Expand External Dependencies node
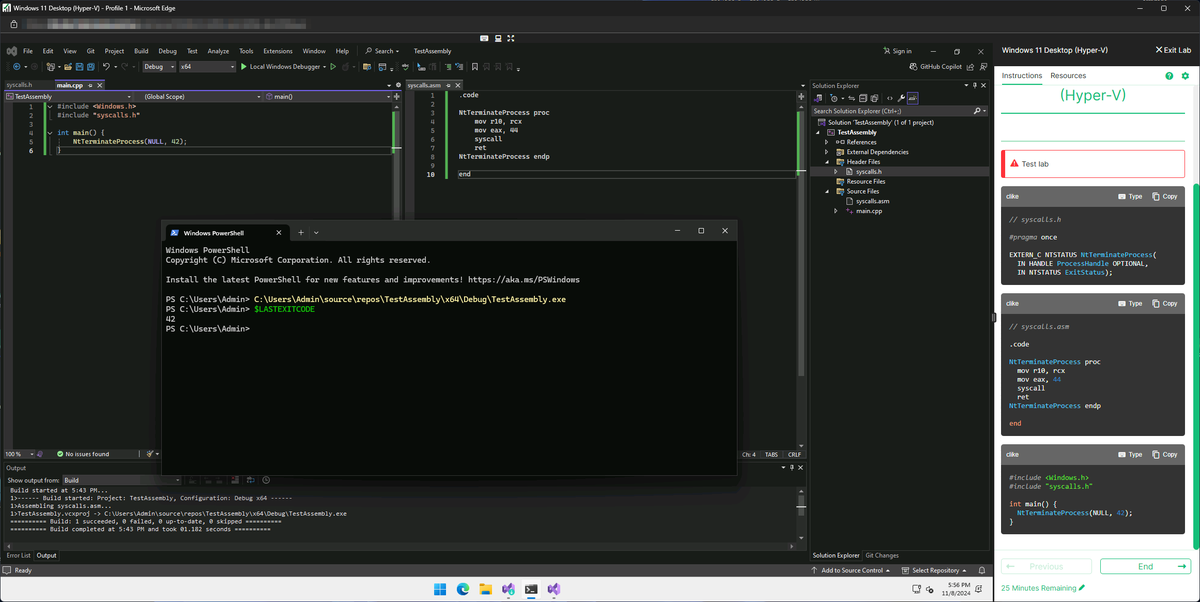 pos(827,152)
